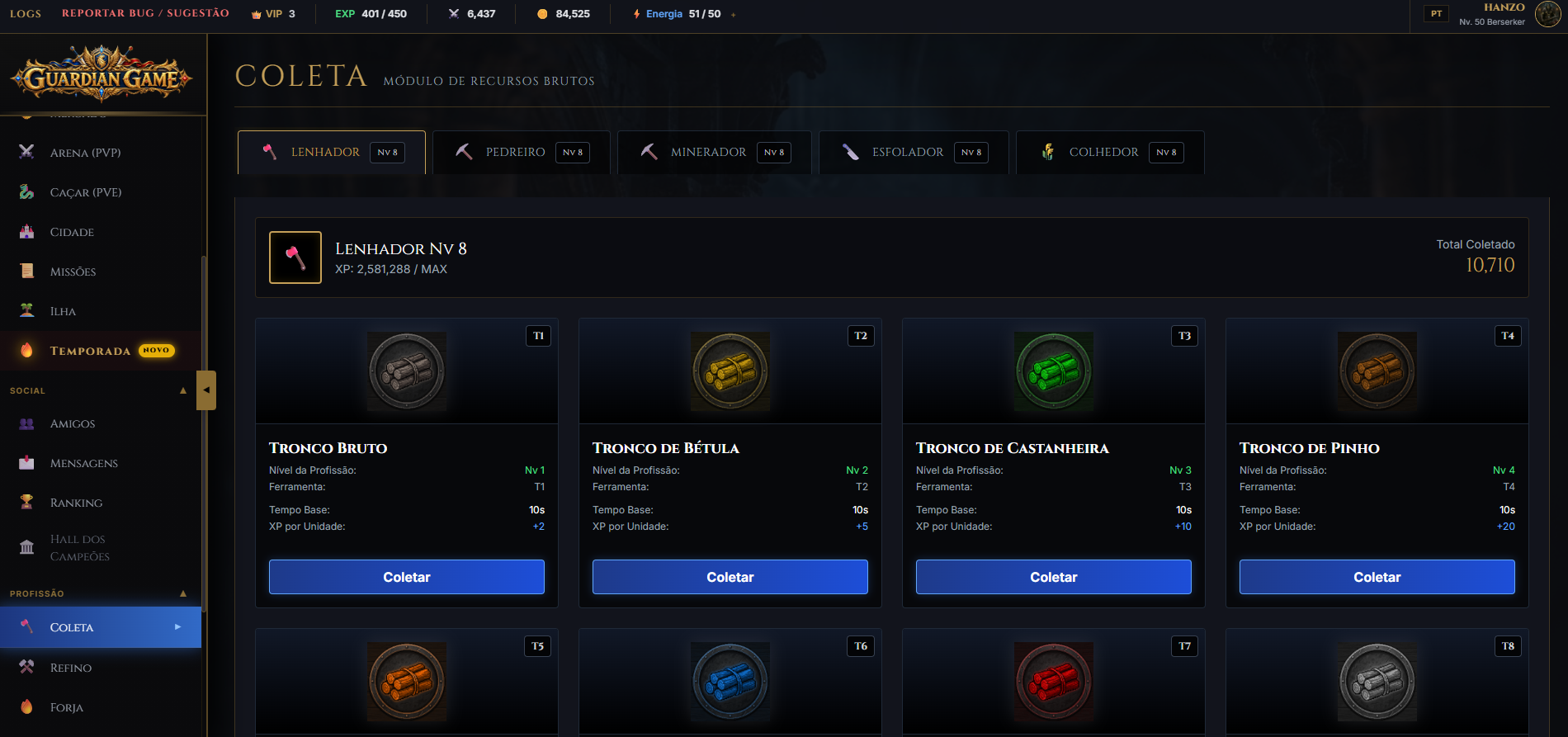Click the EXP 401 / 450 progress indicator
Image resolution: width=1568 pixels, height=737 pixels.
tap(371, 14)
